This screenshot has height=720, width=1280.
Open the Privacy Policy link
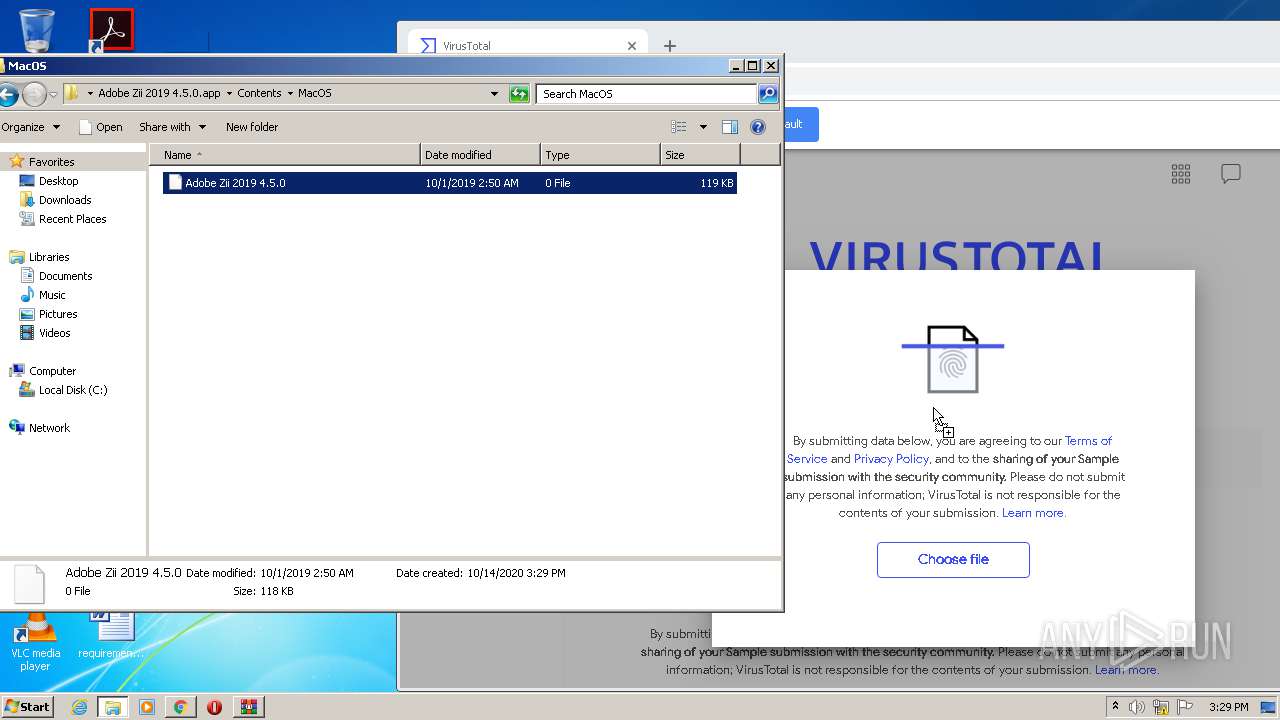891,459
